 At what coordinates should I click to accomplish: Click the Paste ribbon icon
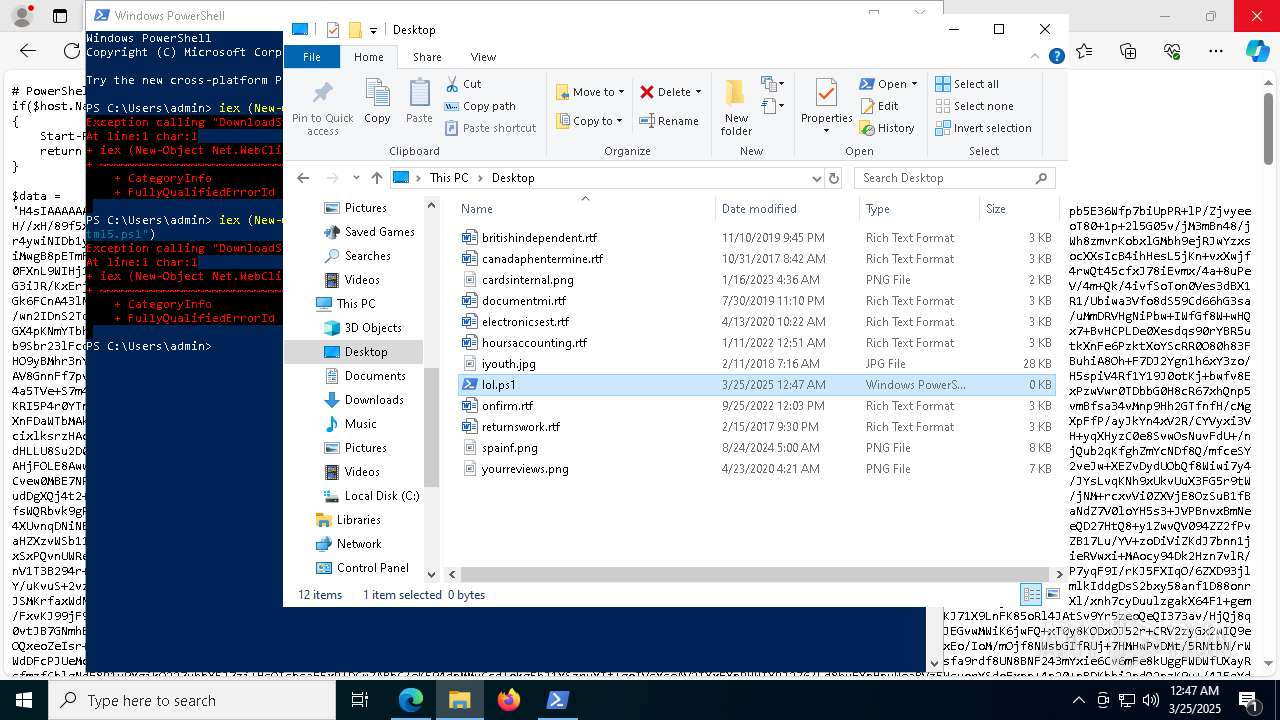coord(419,94)
